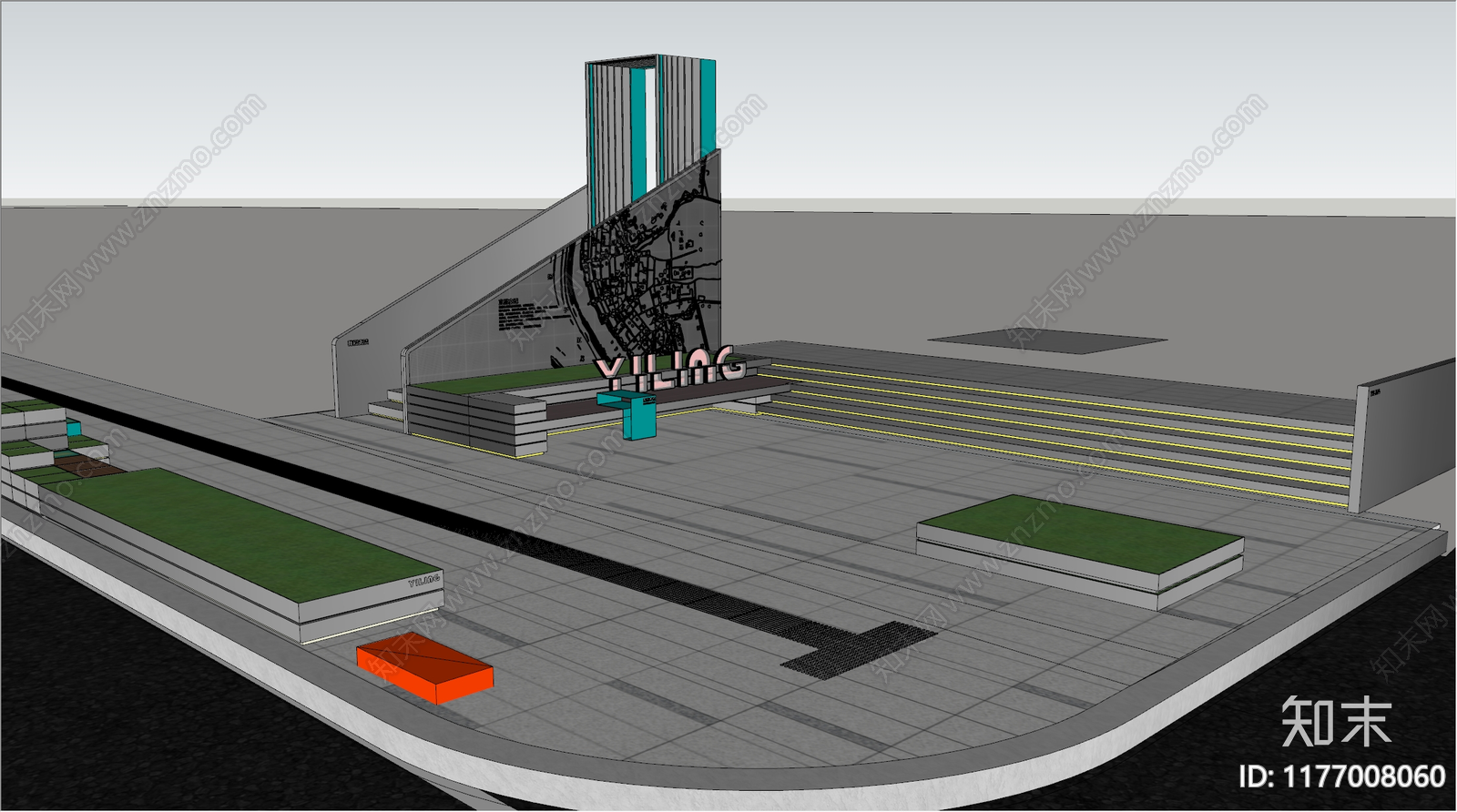Select the tall teal-striped tower monument
This screenshot has width=1457, height=812.
650,137
